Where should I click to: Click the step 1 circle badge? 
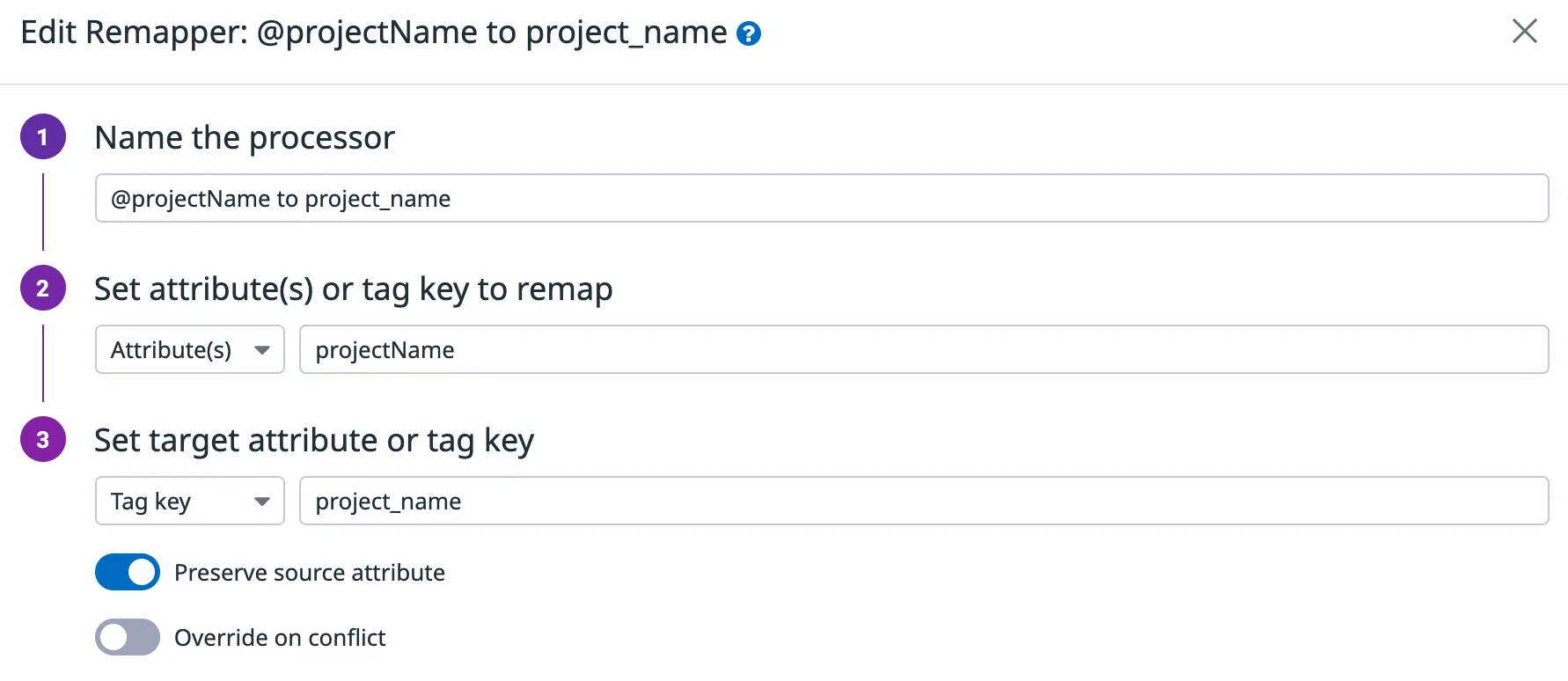(43, 136)
